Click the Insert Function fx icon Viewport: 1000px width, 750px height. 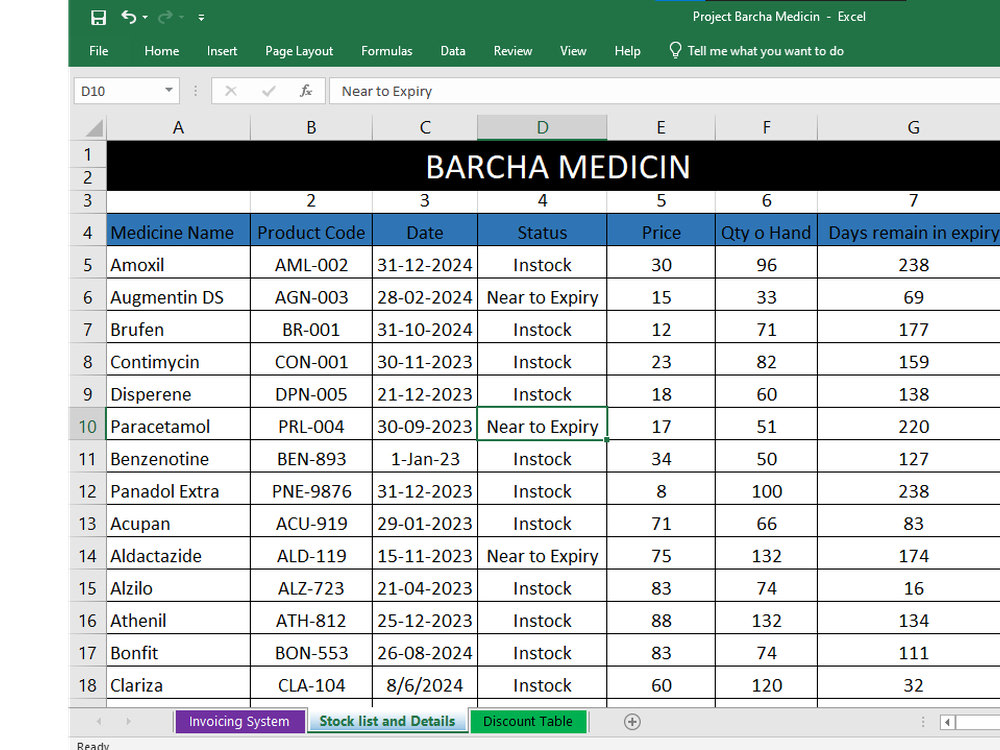306,91
